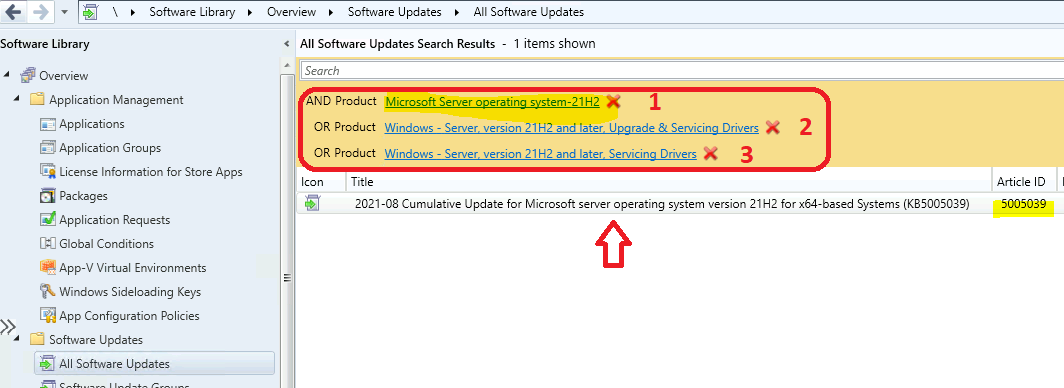Click the Windows Sideloading Keys icon

click(x=48, y=292)
